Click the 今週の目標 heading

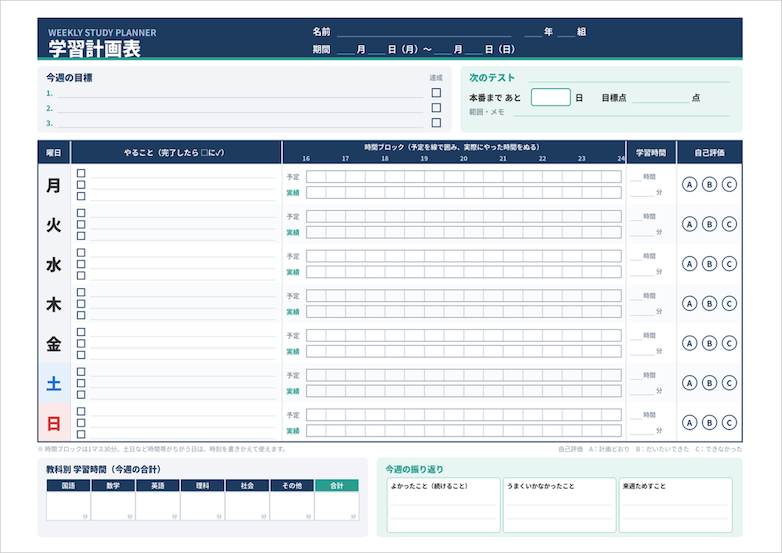(69, 78)
